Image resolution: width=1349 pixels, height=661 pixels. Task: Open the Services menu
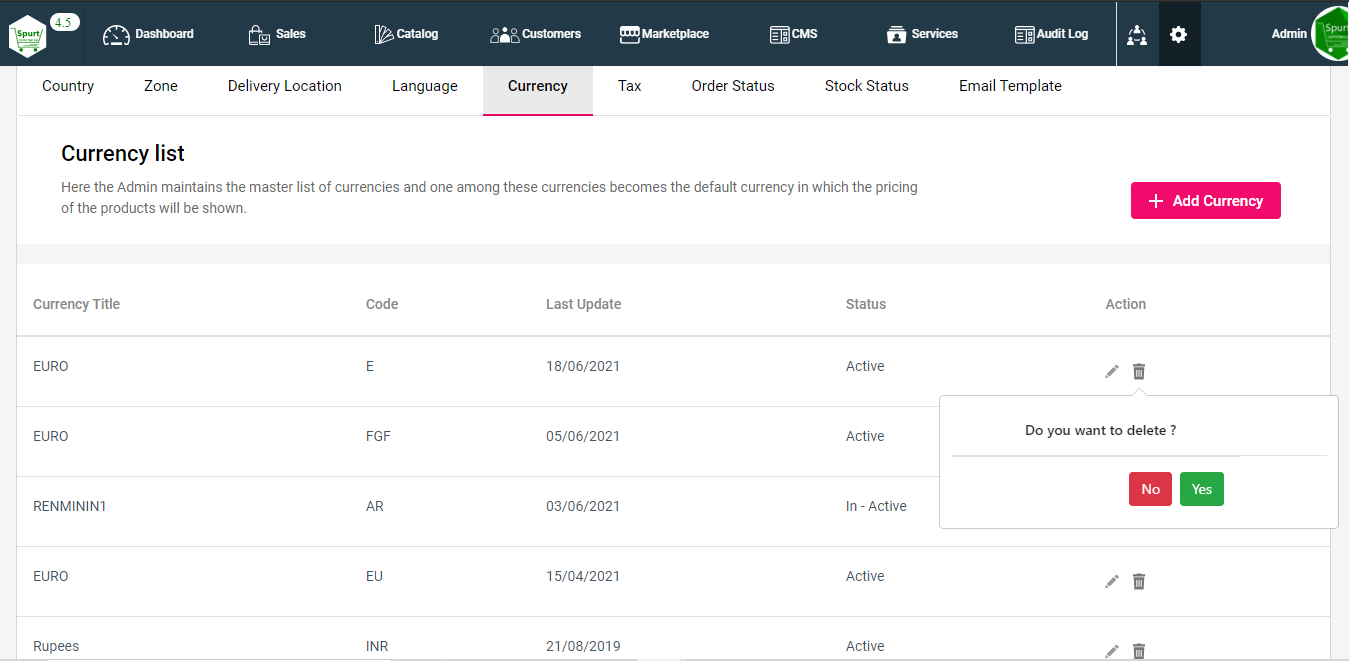coord(922,34)
